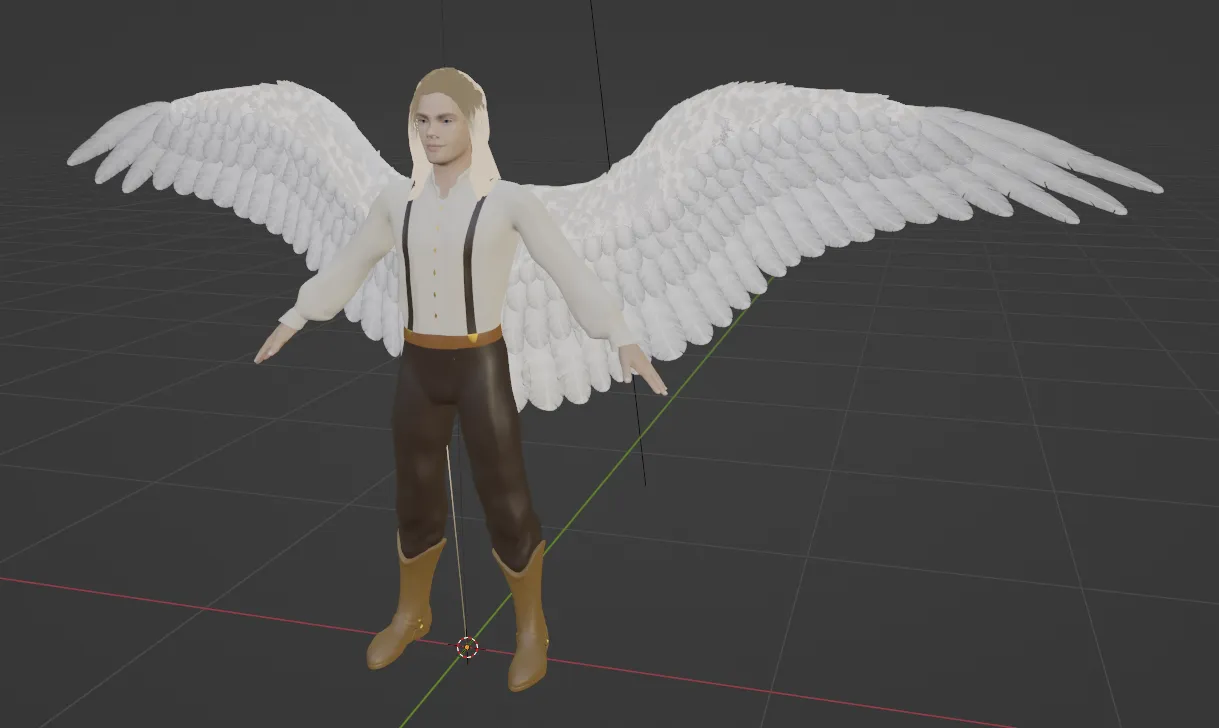The width and height of the screenshot is (1219, 728).
Task: Click the 3D cursor at the character's feet
Action: (467, 647)
